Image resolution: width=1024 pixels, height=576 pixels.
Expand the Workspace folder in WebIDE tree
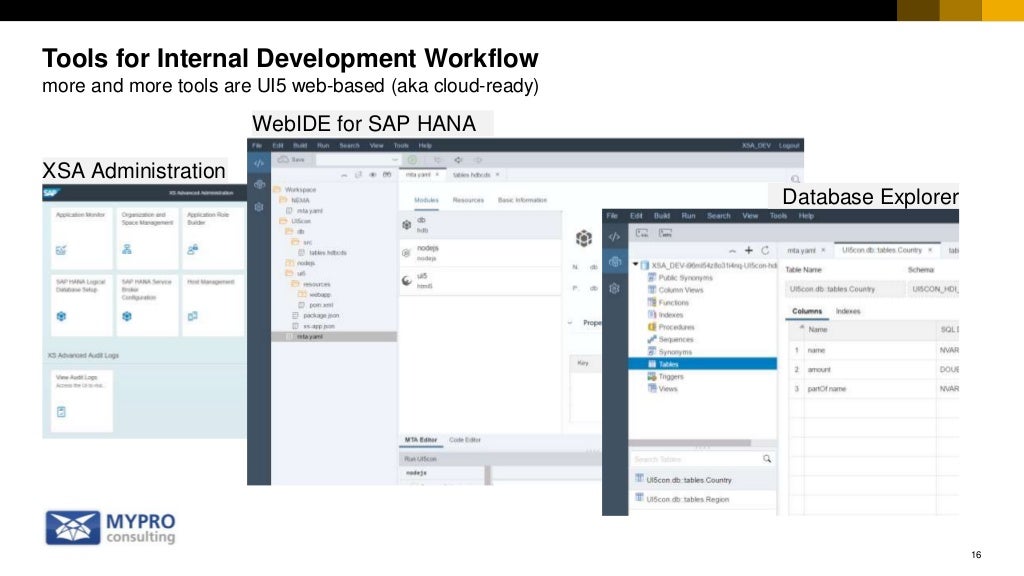(x=277, y=189)
